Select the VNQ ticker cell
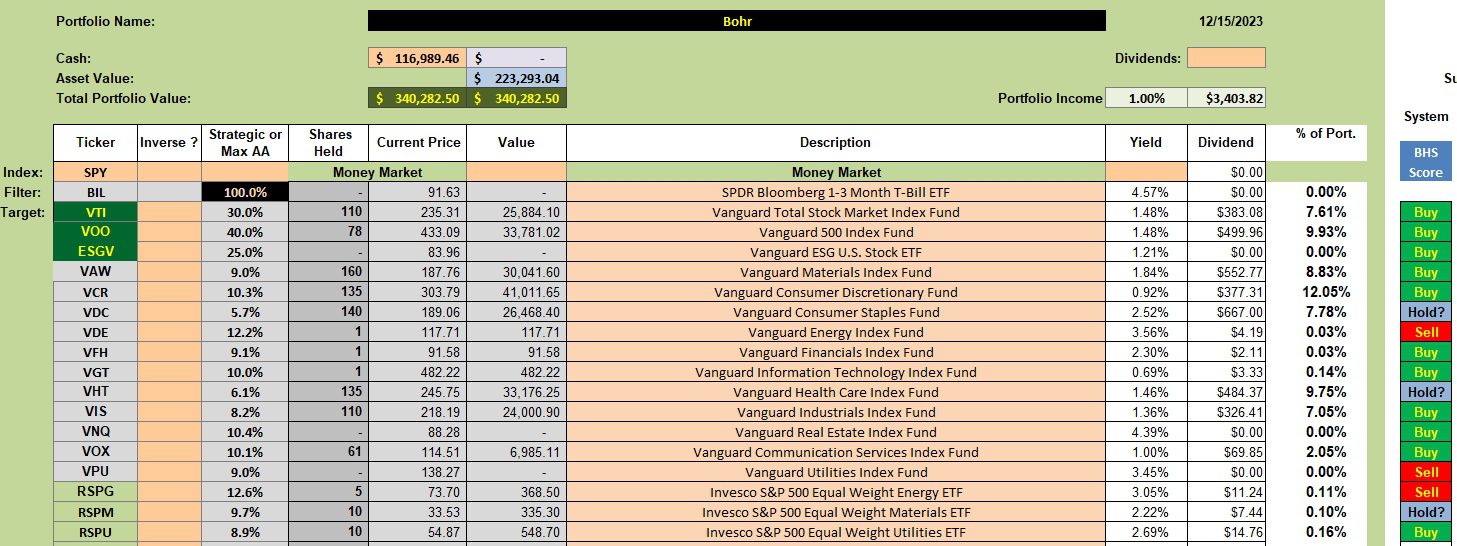The image size is (1457, 546). (x=96, y=432)
